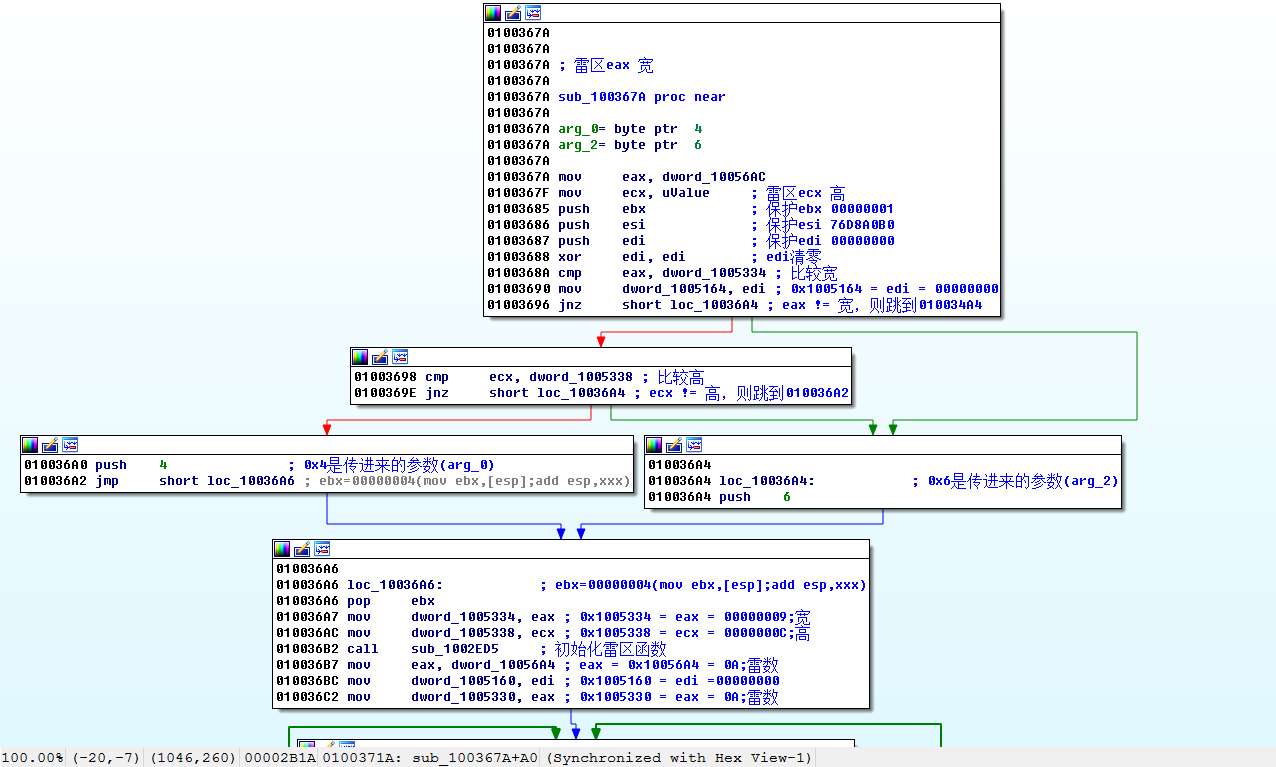Click third title icon on loc_10036A6 block
1276x767 pixels.
tap(322, 549)
